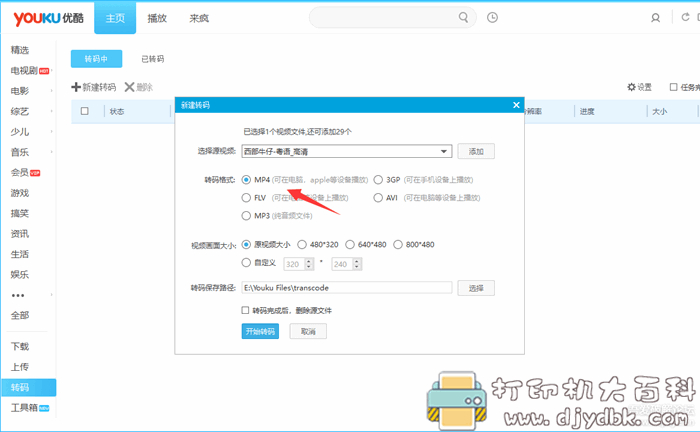
Task: Open the user account icon
Action: [x=655, y=18]
